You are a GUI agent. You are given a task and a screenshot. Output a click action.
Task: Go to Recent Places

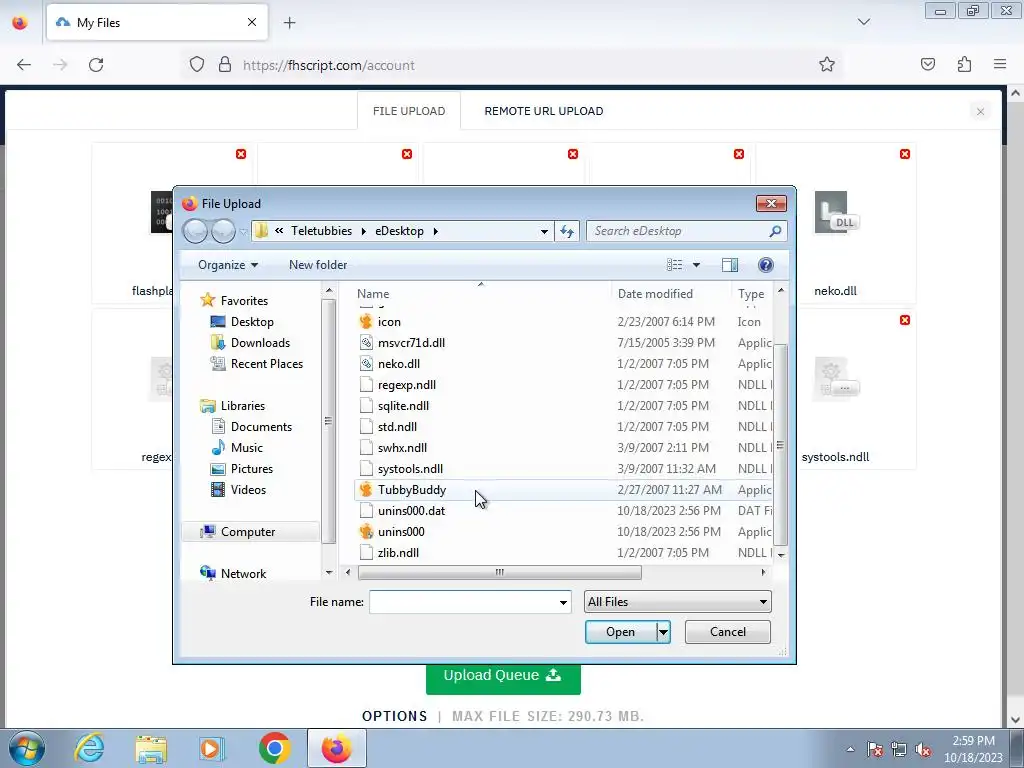(x=266, y=364)
